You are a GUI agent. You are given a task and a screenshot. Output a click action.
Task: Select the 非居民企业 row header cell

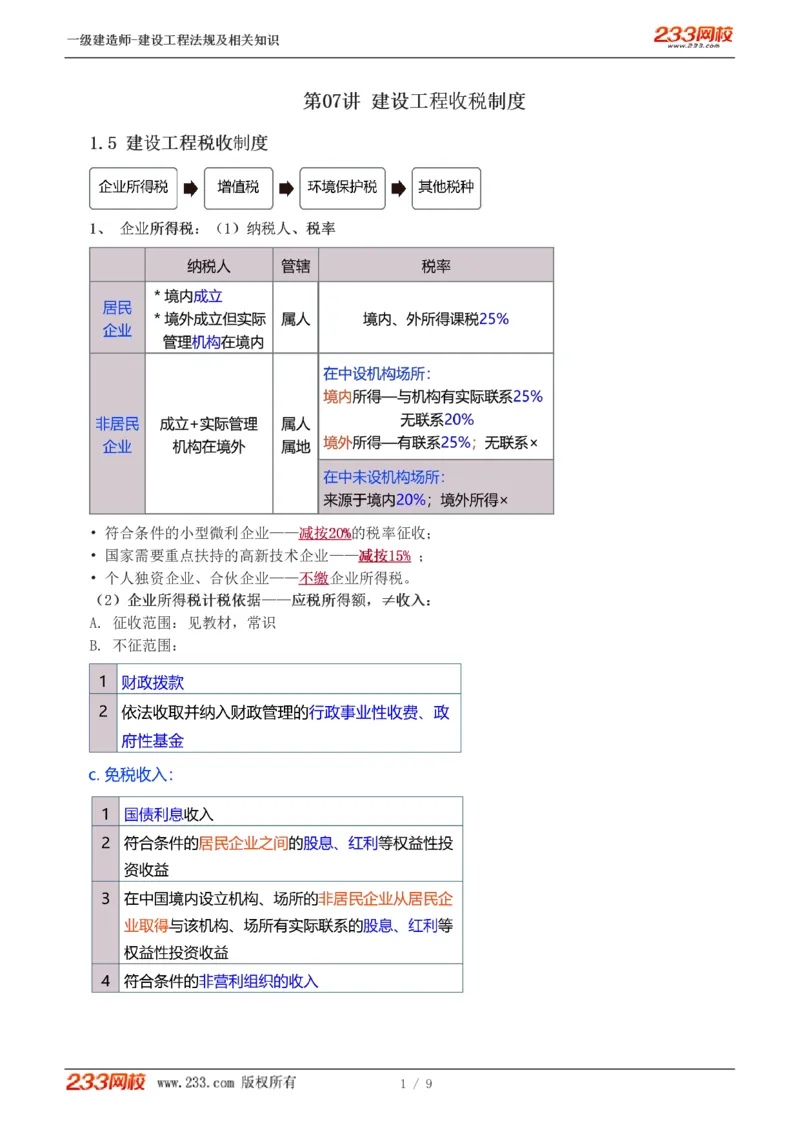pos(116,433)
